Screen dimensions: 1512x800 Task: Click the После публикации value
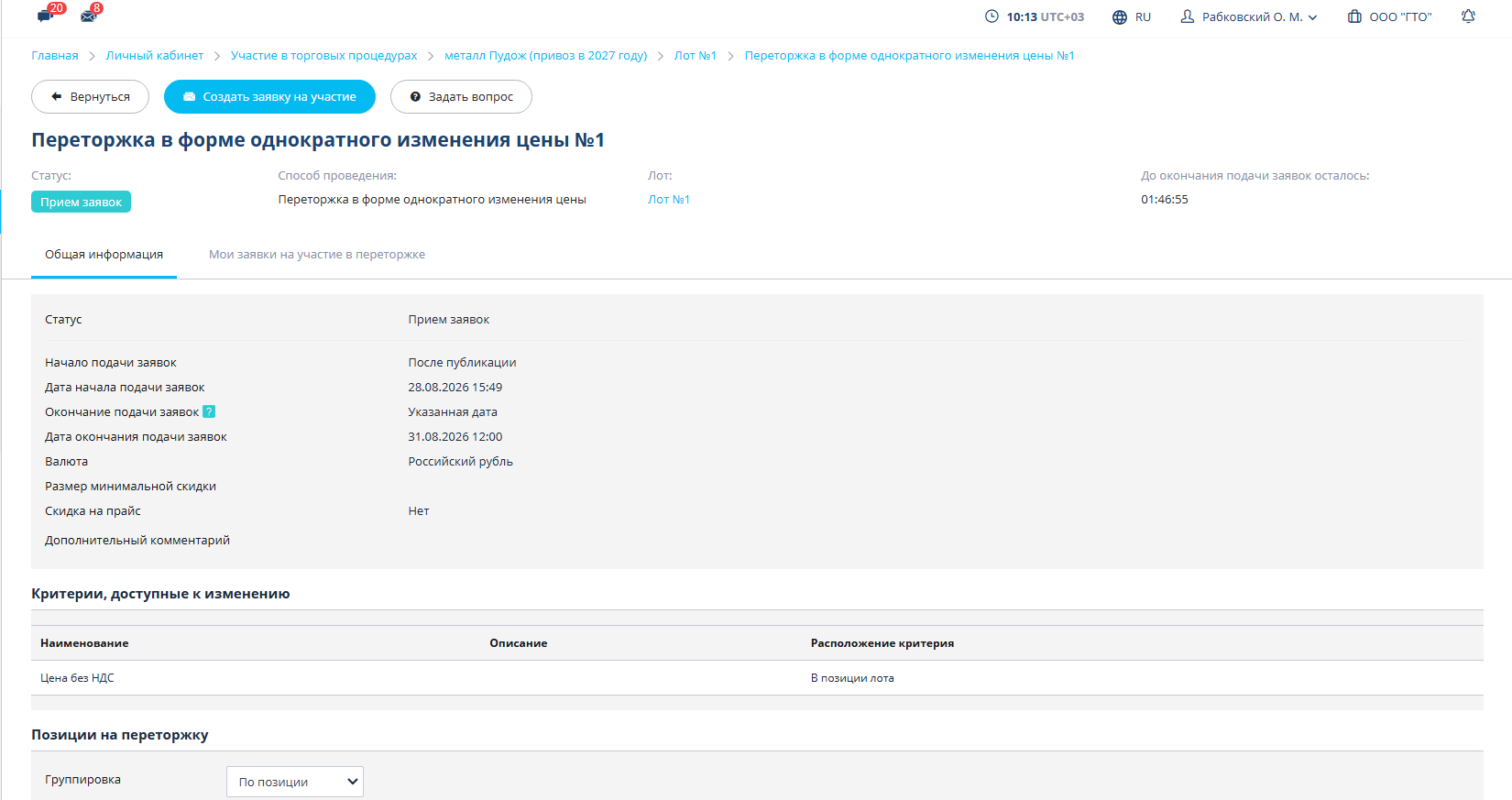click(463, 363)
